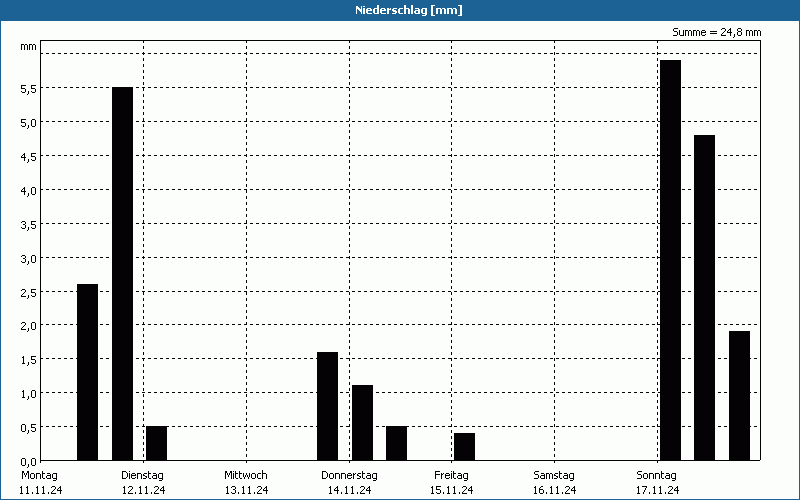800x500 pixels.
Task: Click the mm unit label
Action: coord(28,47)
